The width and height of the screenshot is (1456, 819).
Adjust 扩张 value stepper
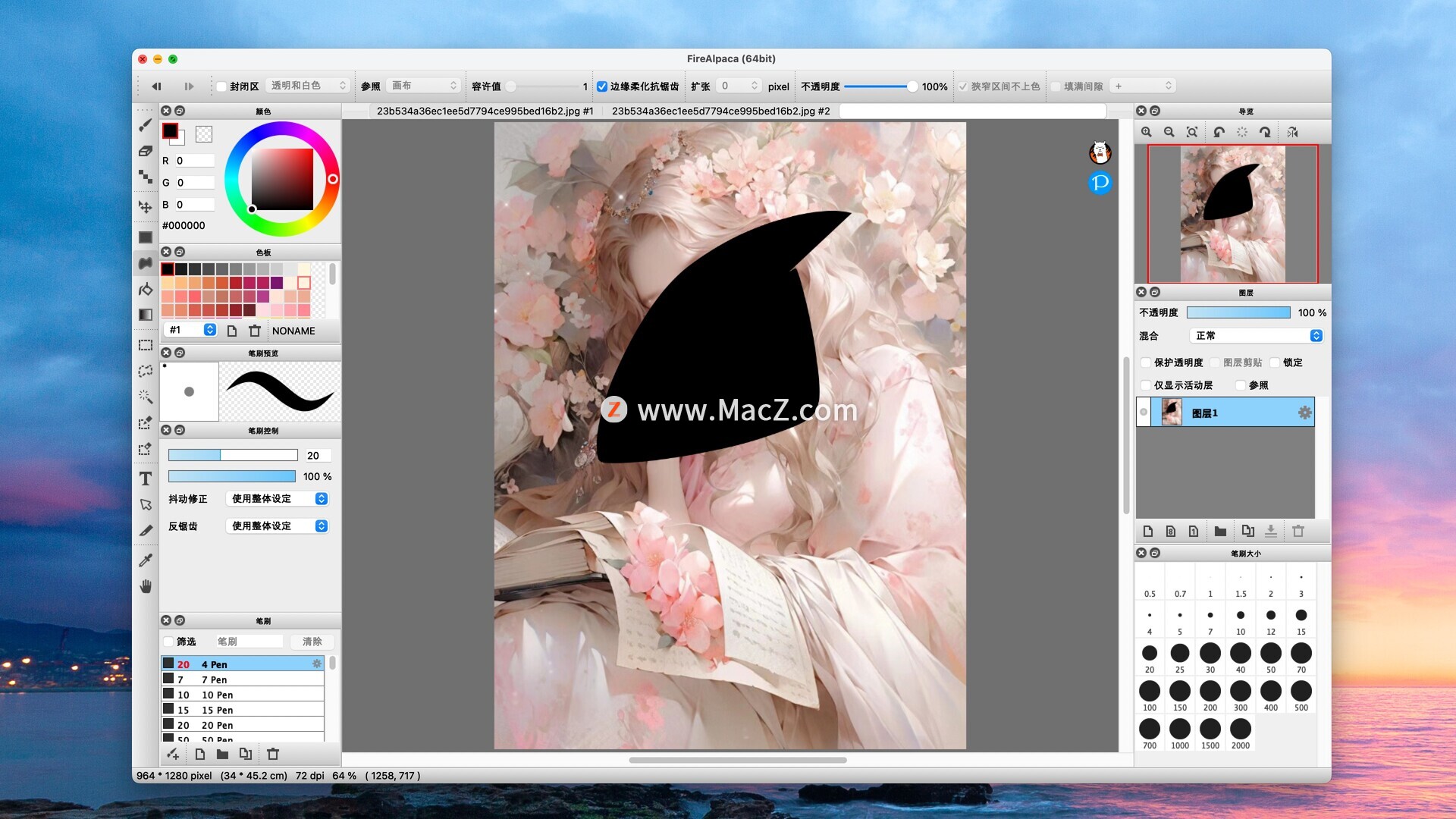coord(754,86)
